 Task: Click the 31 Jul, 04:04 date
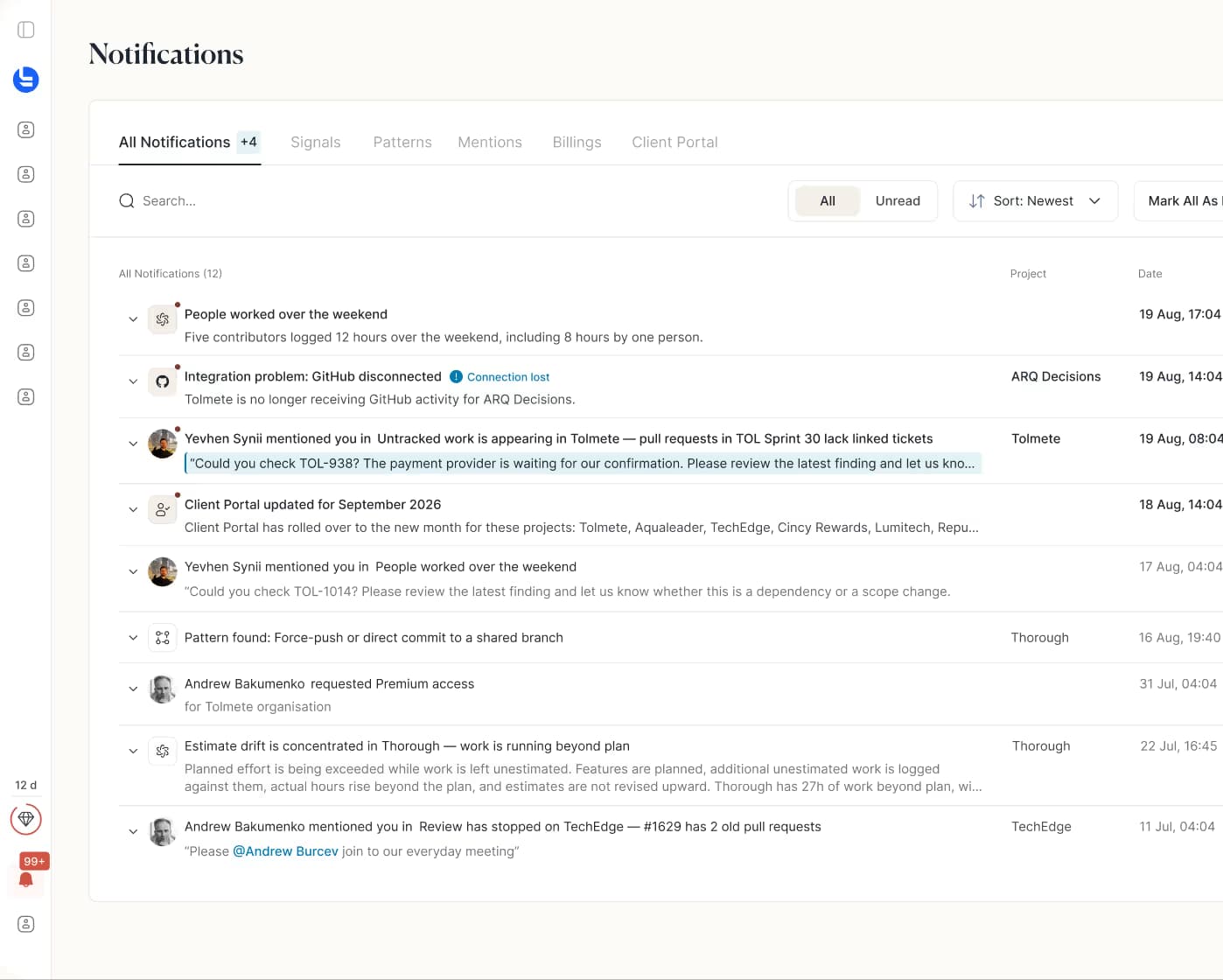pyautogui.click(x=1178, y=684)
